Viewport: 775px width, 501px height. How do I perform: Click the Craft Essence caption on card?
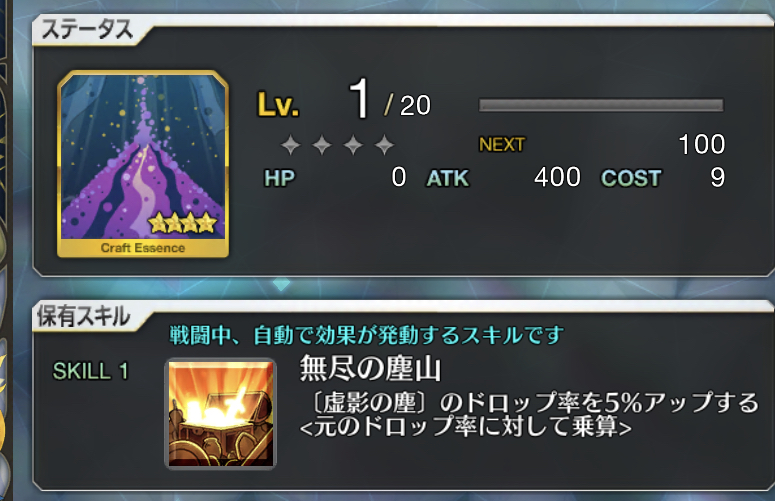pyautogui.click(x=143, y=248)
